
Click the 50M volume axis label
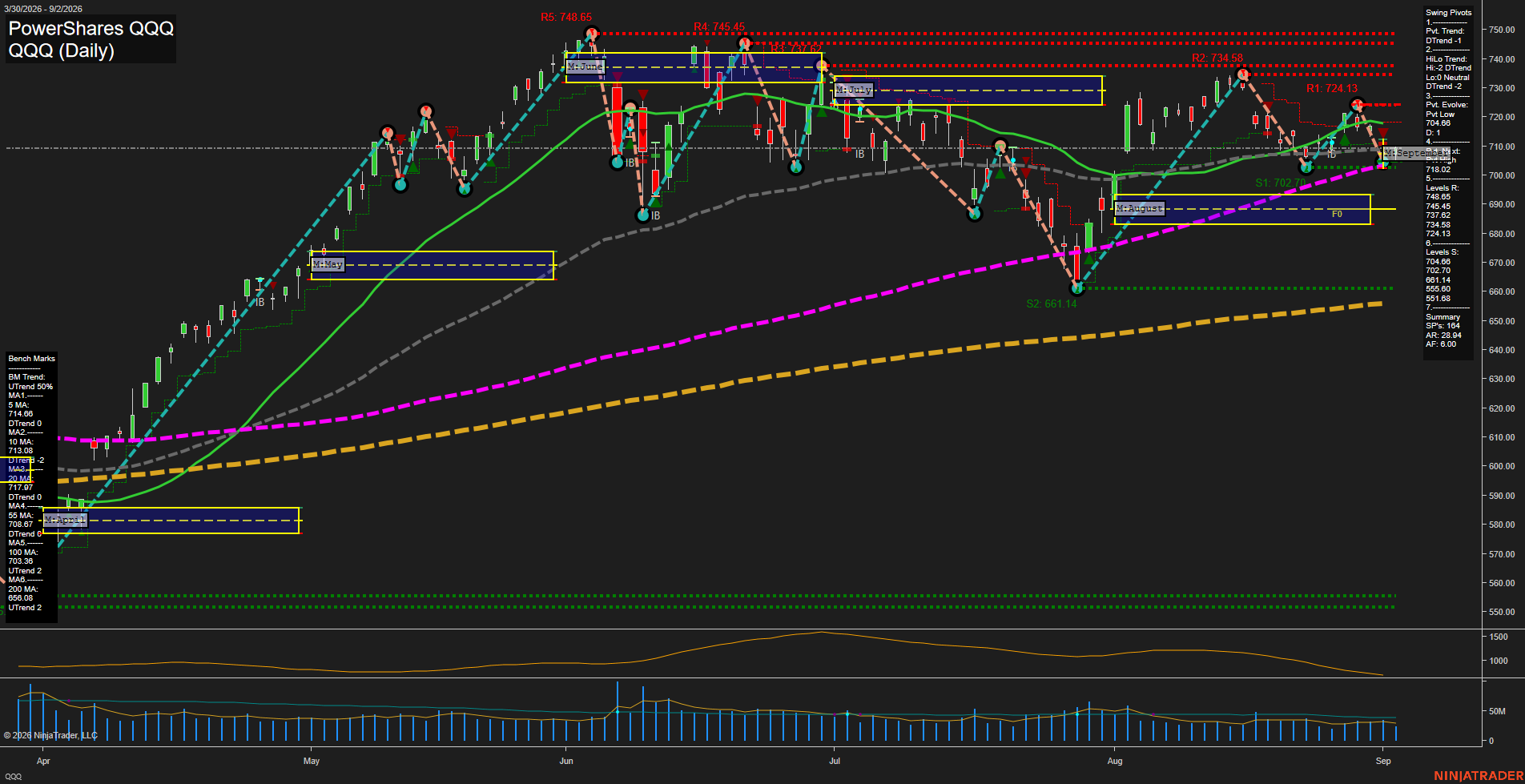(1498, 711)
